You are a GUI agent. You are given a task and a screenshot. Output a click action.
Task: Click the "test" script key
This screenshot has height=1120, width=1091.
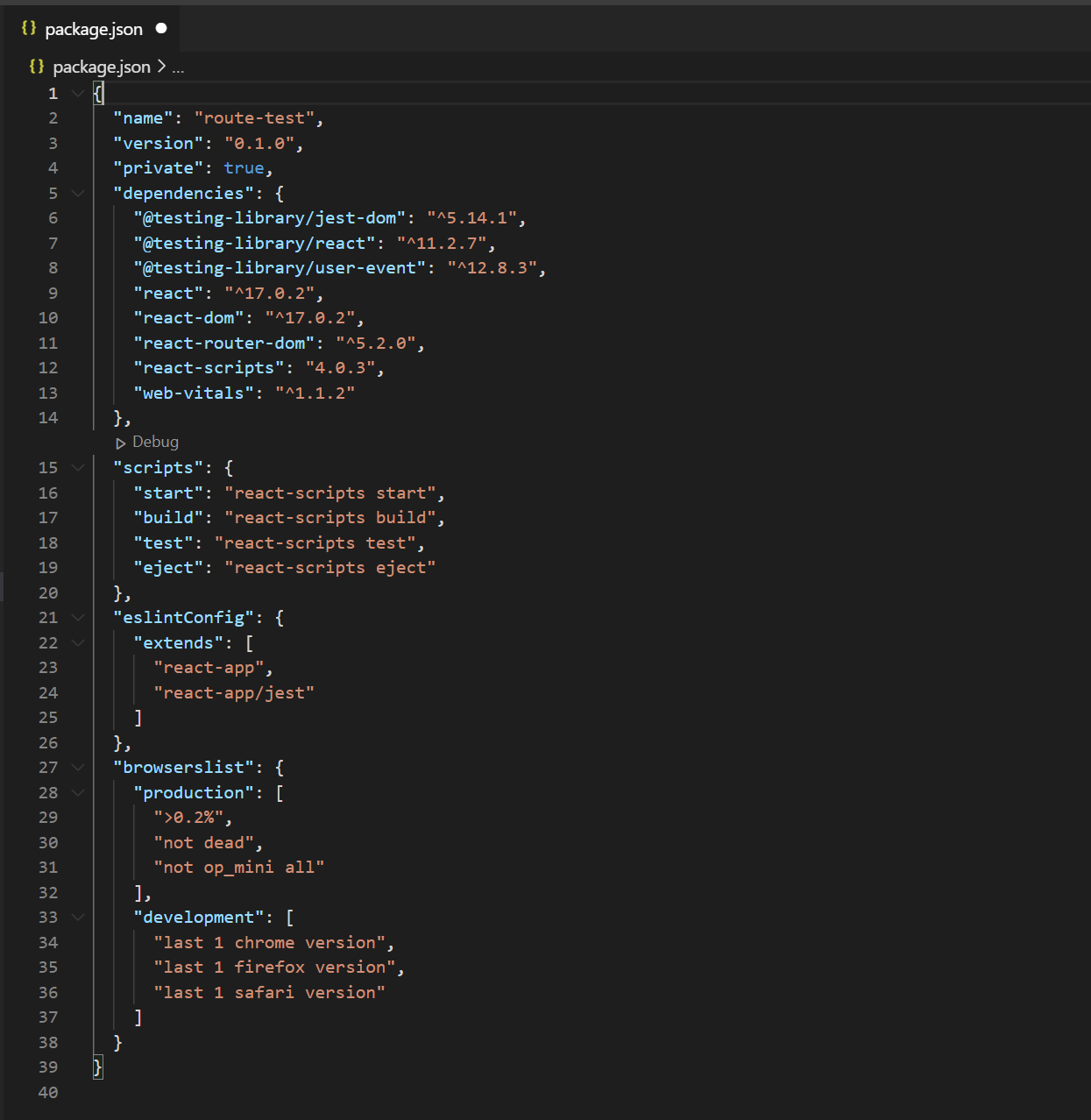click(163, 543)
